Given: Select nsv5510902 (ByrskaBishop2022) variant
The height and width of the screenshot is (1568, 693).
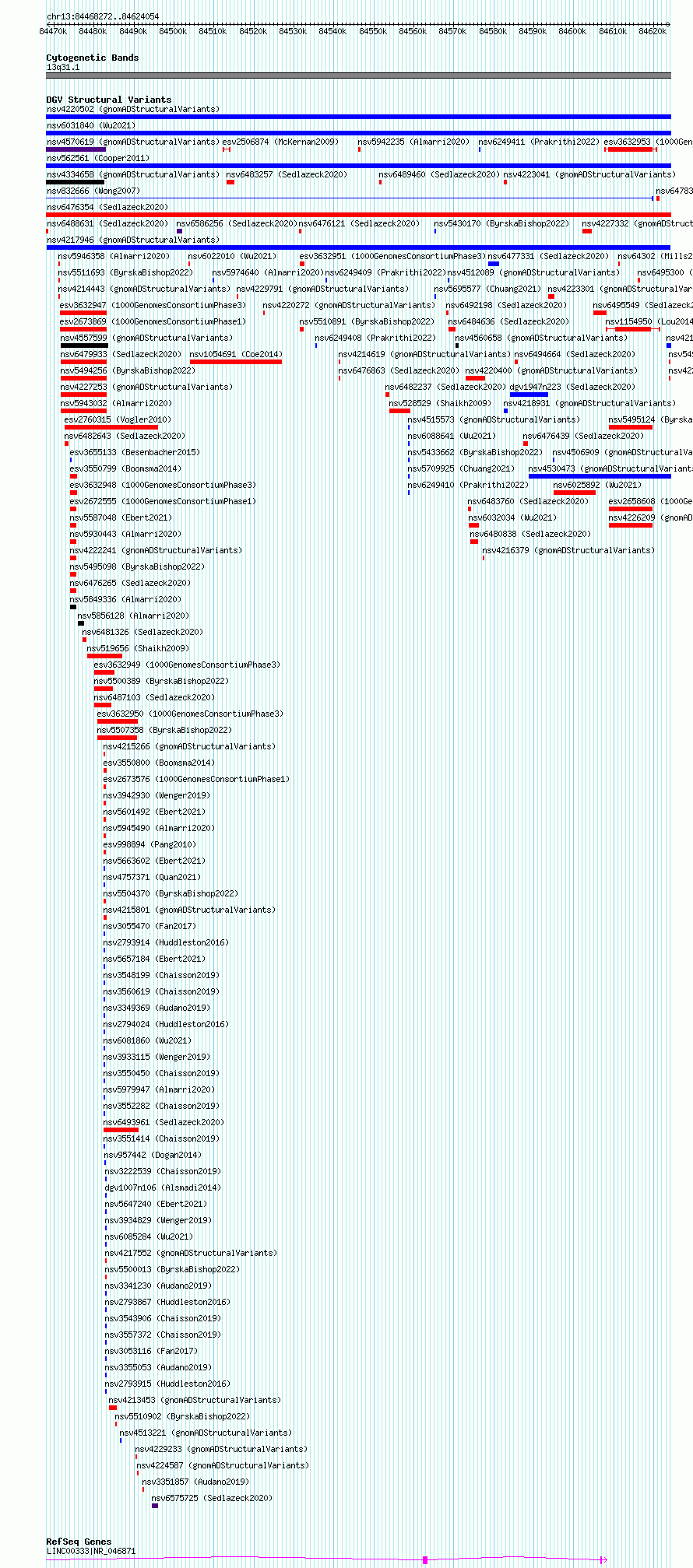Looking at the screenshot, I should point(182,1416).
